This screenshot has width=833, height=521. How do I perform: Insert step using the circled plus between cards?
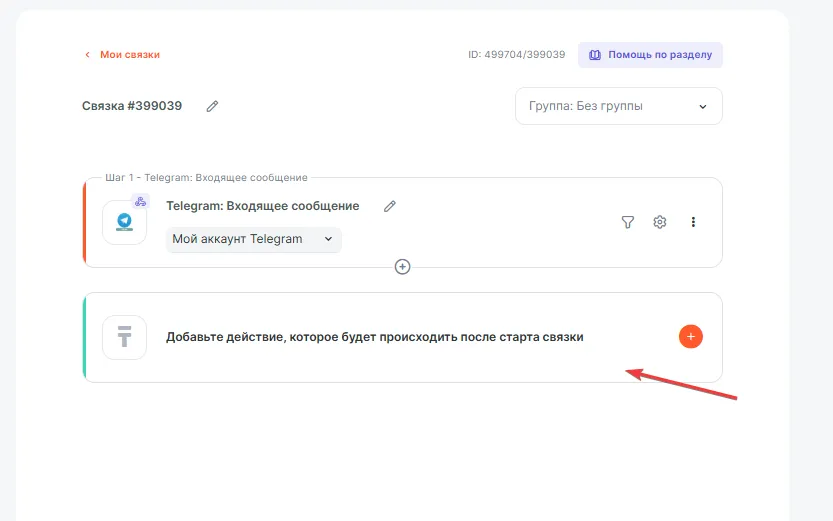[402, 267]
